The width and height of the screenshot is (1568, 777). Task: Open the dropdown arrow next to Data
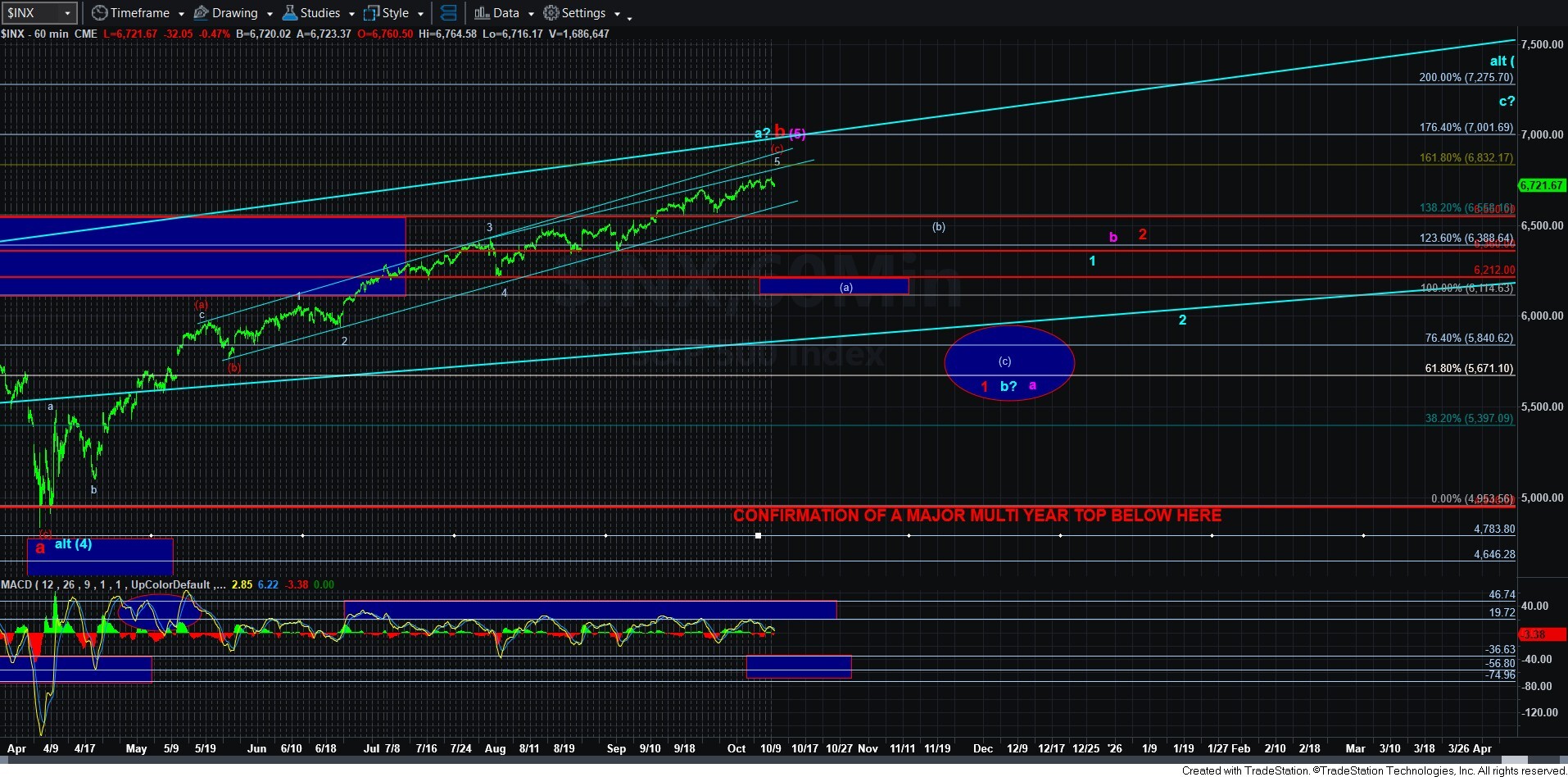pos(531,14)
